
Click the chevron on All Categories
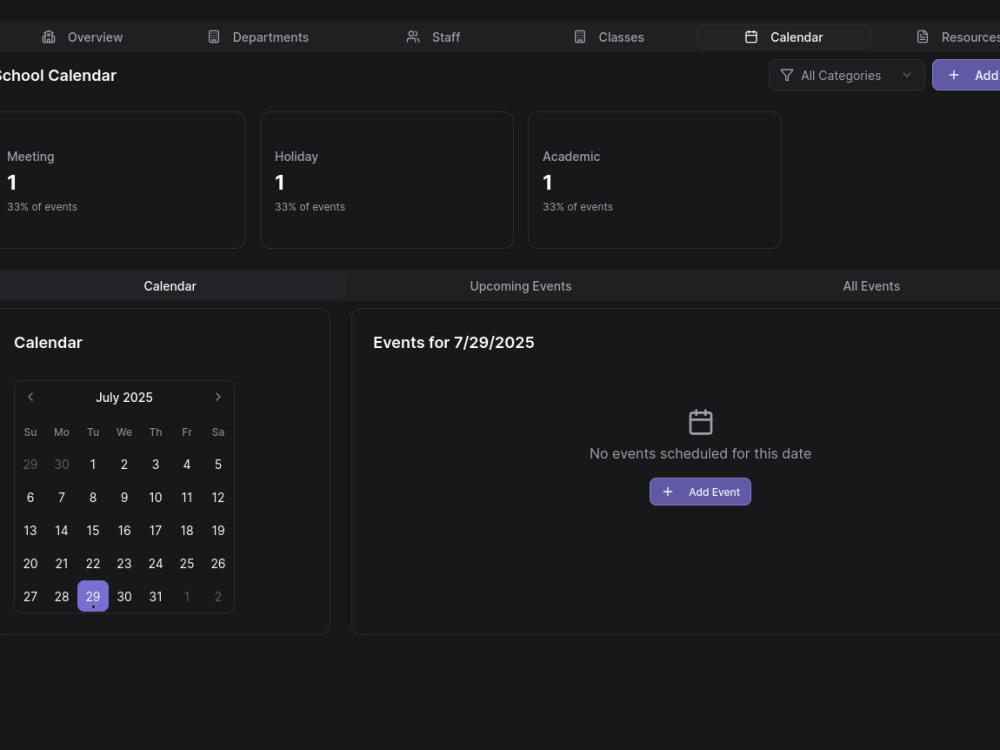click(906, 75)
